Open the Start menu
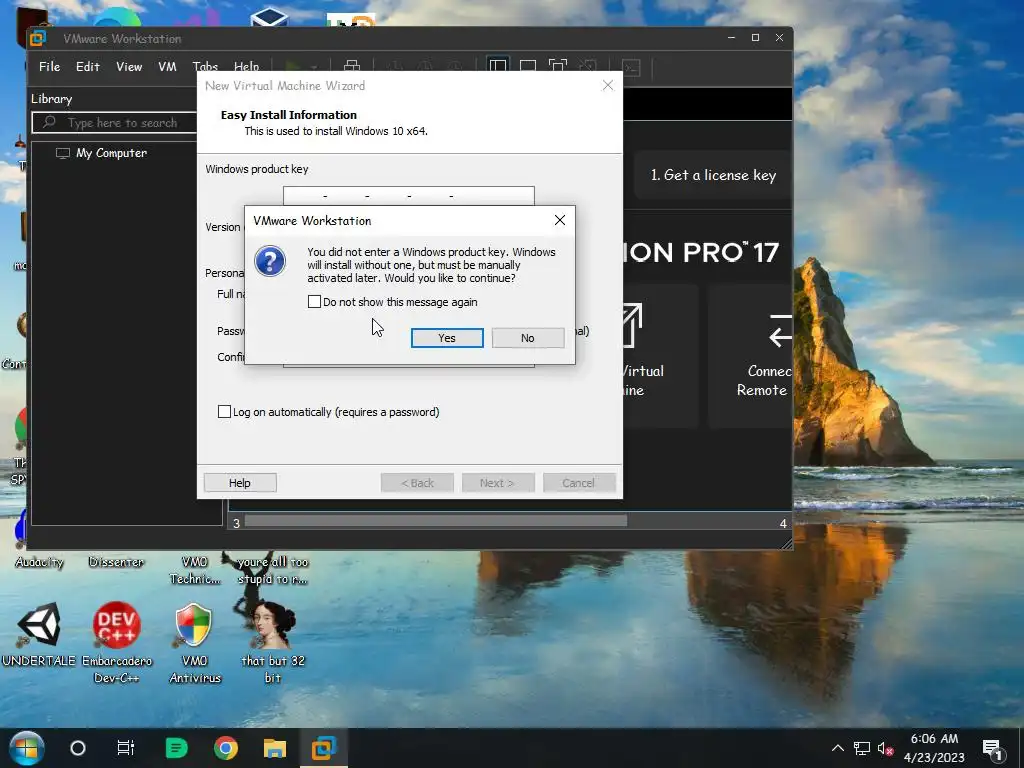 pyautogui.click(x=26, y=748)
